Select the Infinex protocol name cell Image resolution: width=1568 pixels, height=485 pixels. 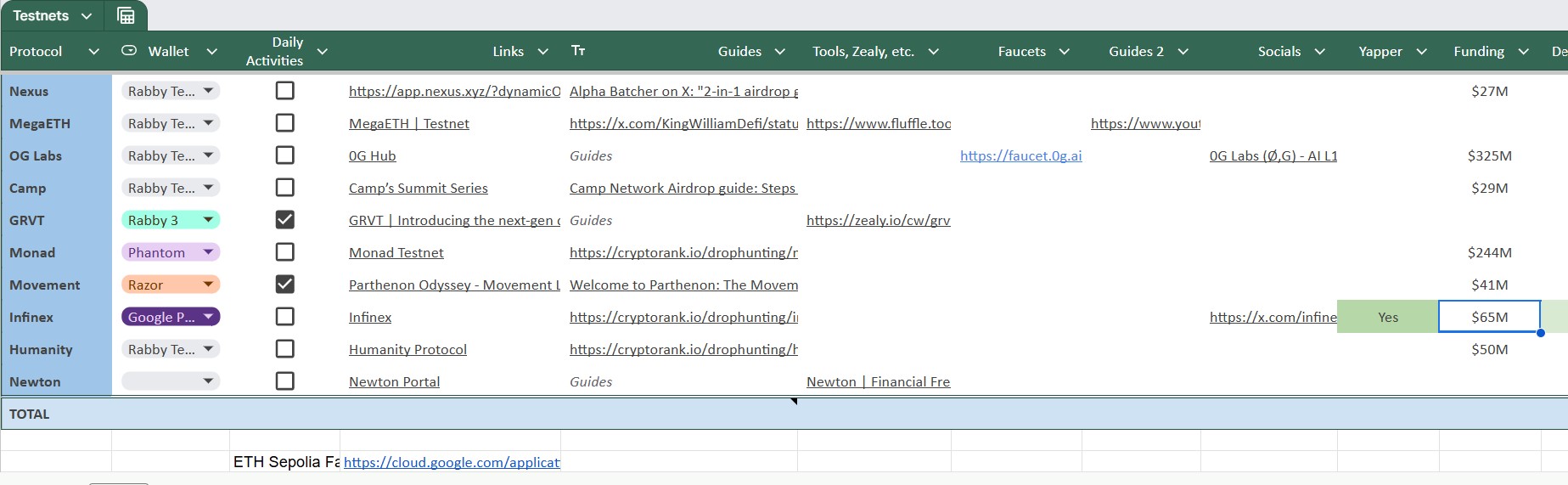pyautogui.click(x=56, y=317)
